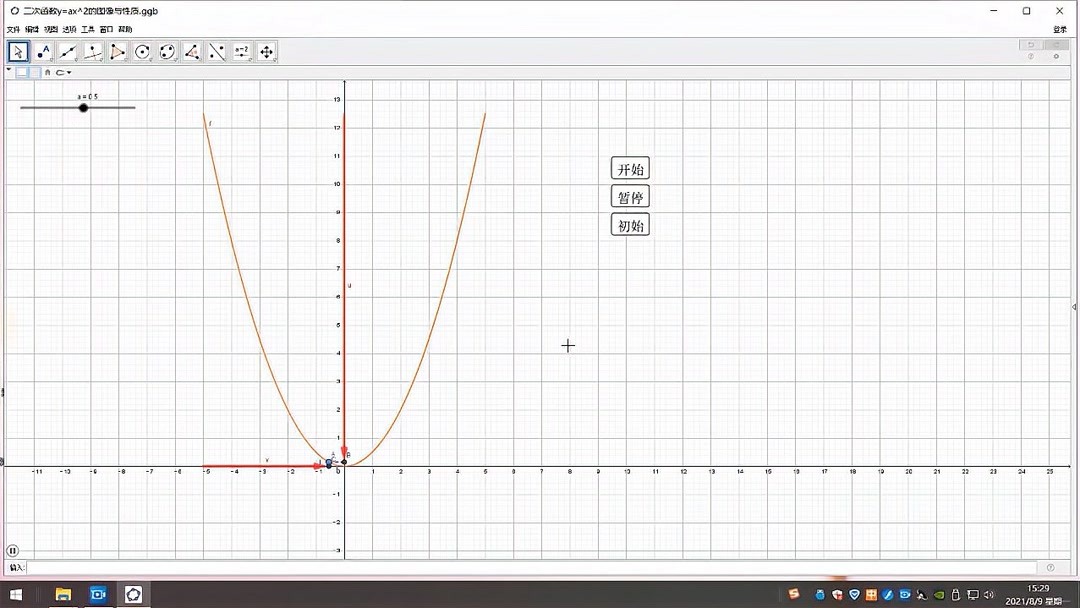Expand the Point tool options arrow

click(51, 59)
